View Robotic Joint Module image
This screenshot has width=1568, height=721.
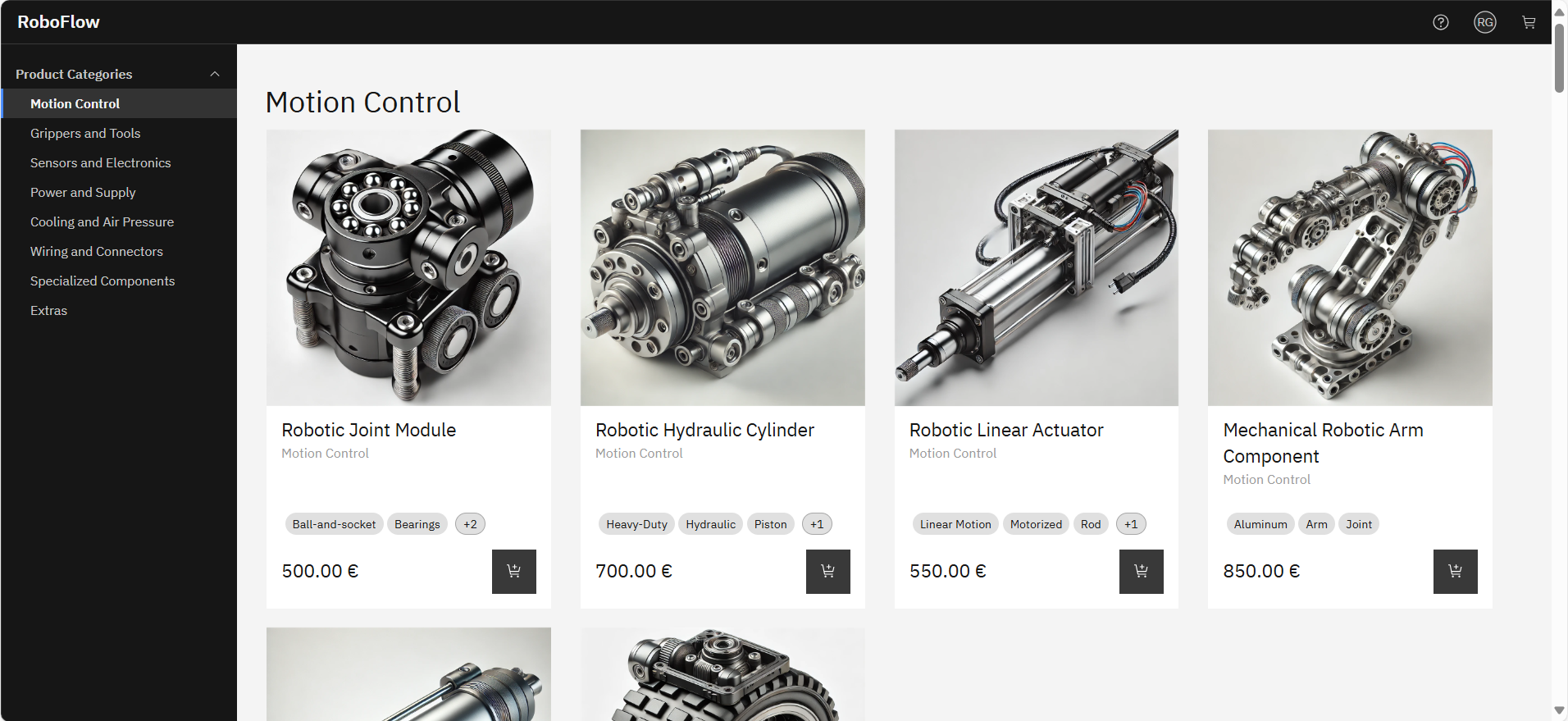pyautogui.click(x=408, y=267)
